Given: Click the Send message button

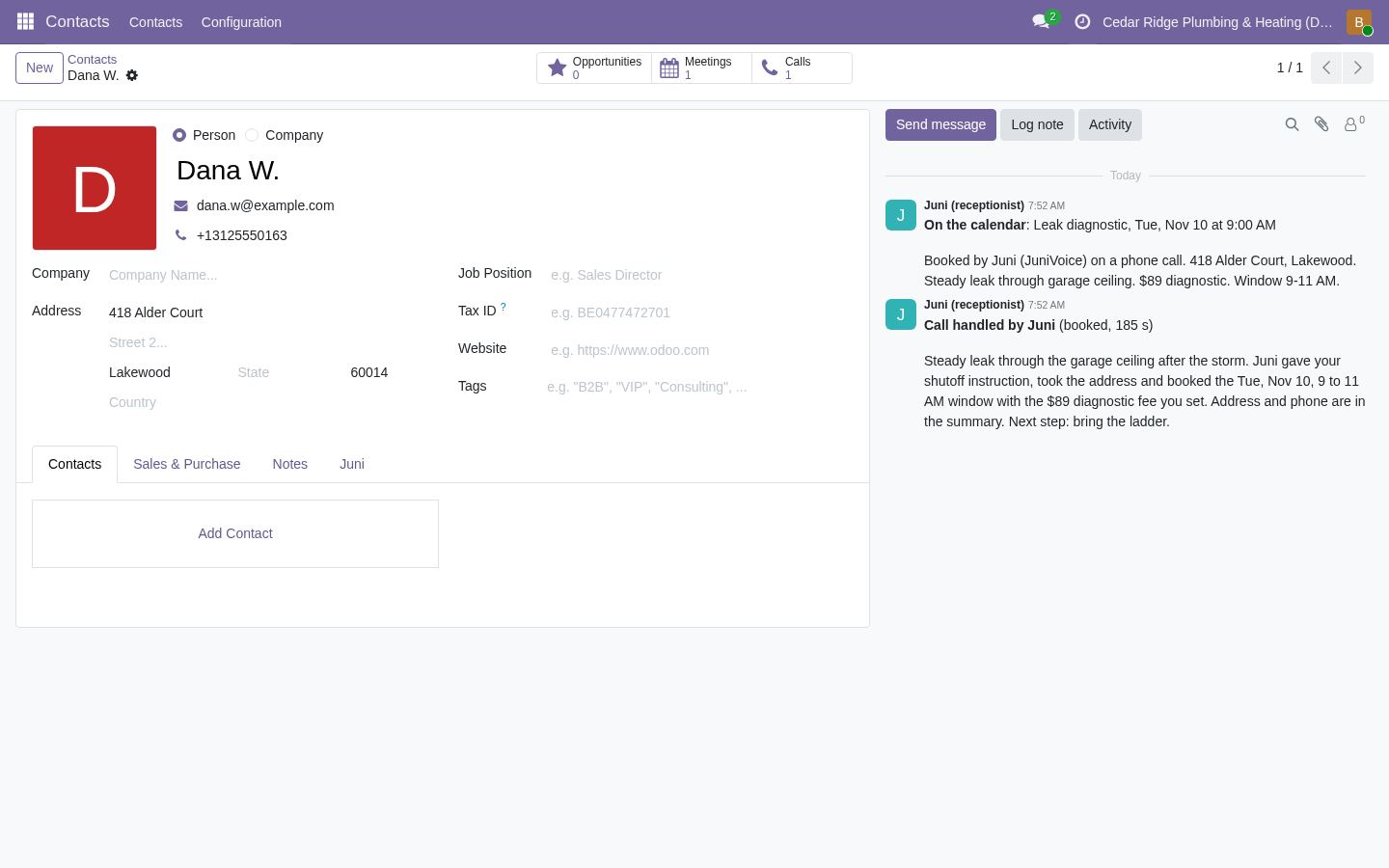Looking at the screenshot, I should 940,124.
